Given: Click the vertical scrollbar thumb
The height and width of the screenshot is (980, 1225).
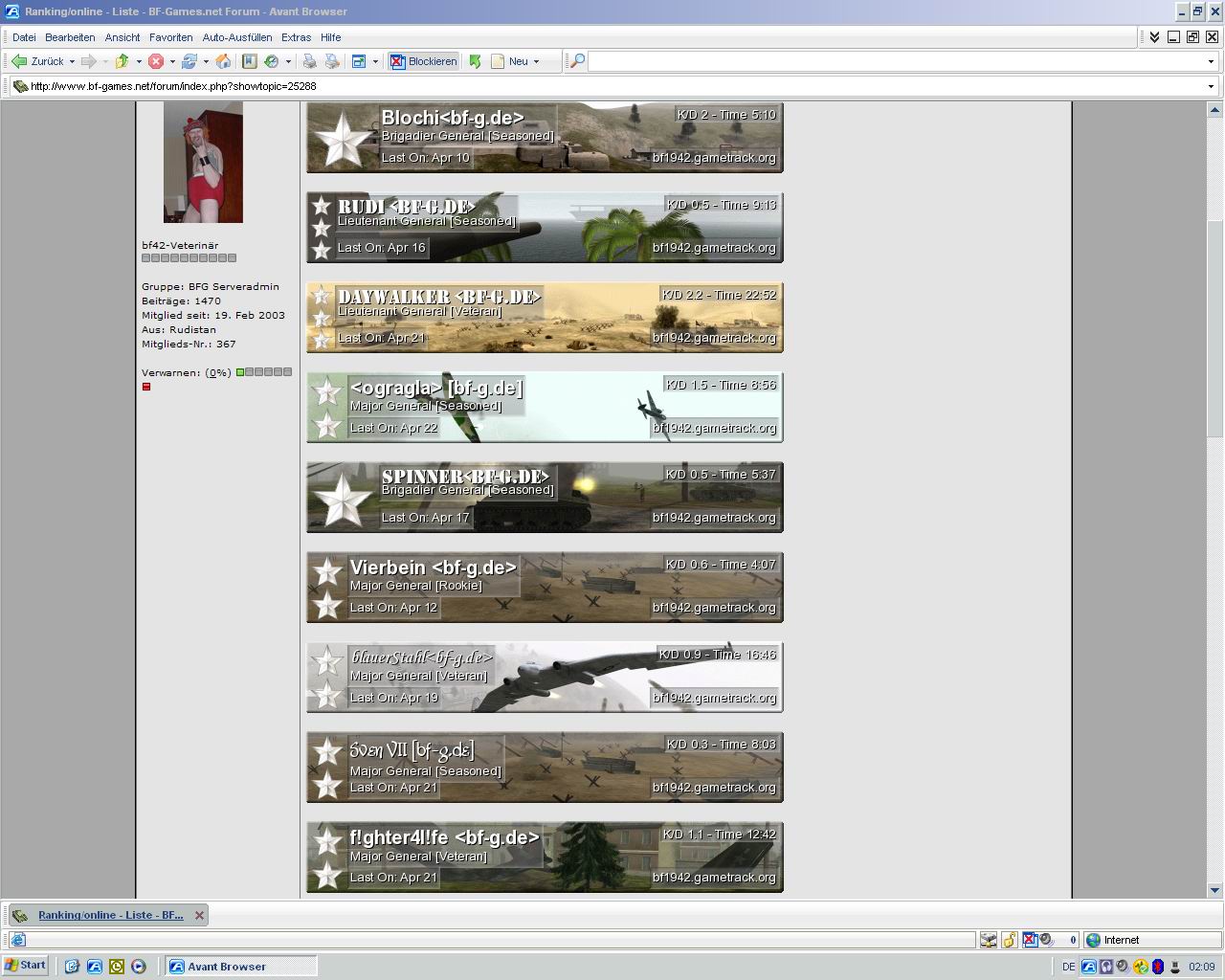Looking at the screenshot, I should [x=1214, y=329].
